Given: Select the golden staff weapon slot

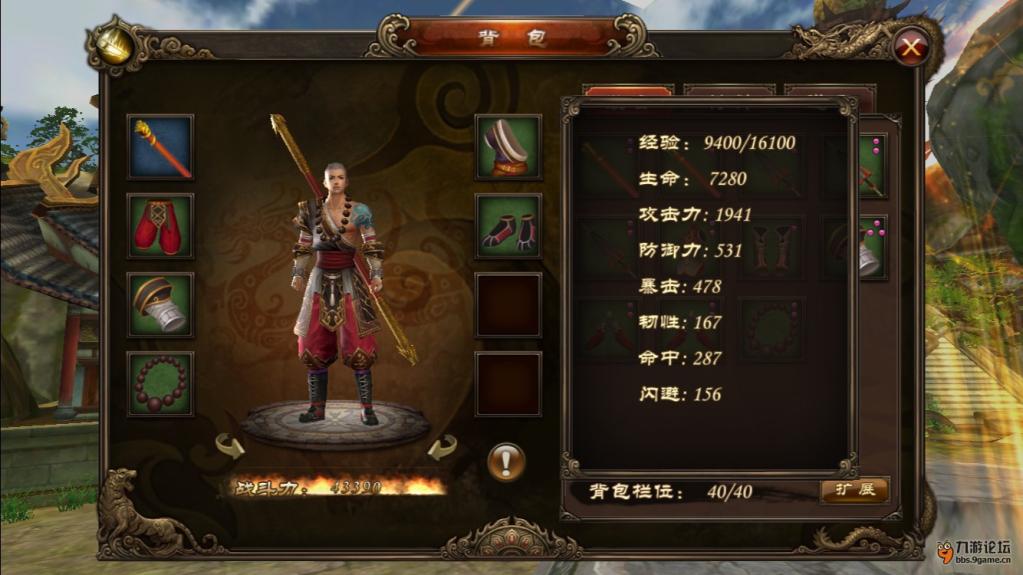Looking at the screenshot, I should click(x=160, y=147).
